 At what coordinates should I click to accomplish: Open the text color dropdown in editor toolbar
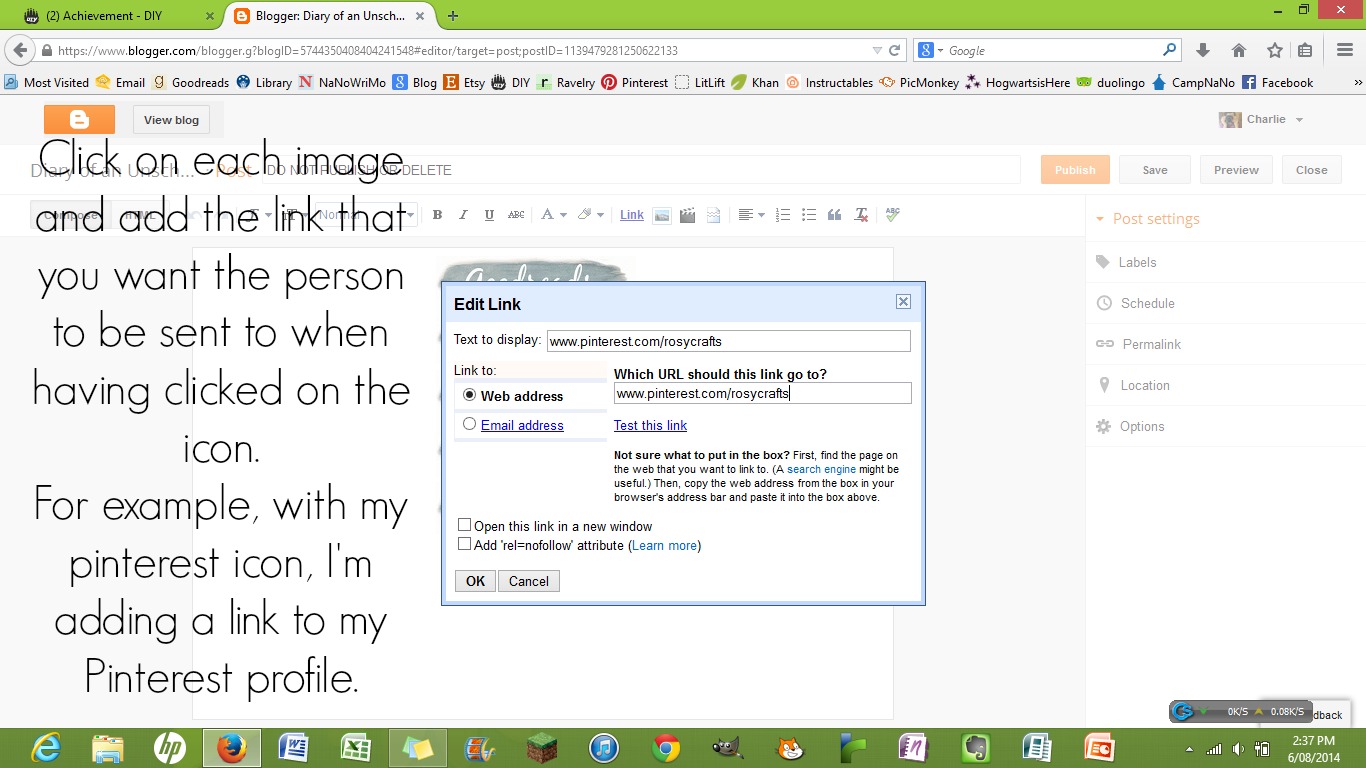tap(553, 215)
